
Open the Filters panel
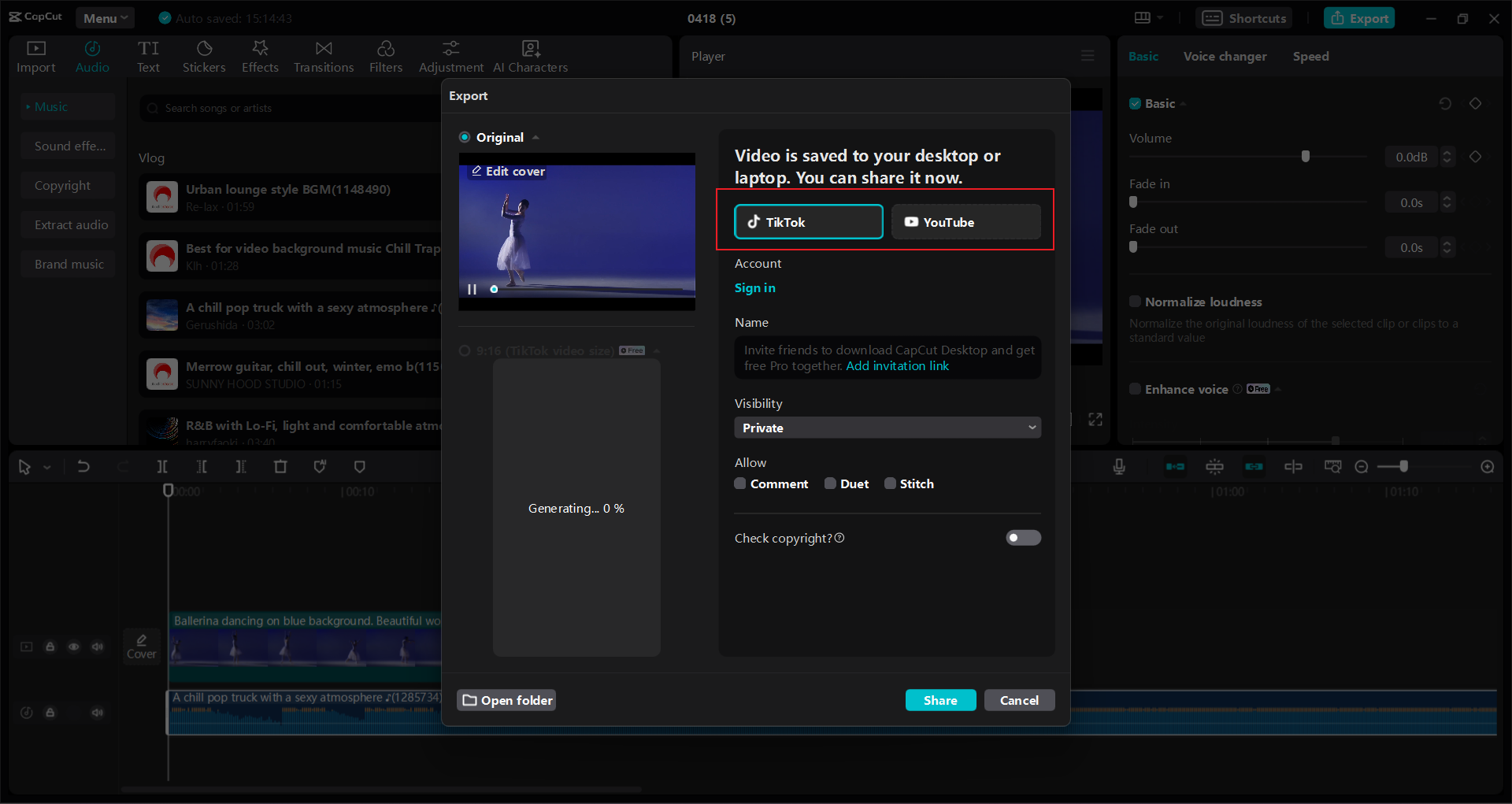tap(386, 57)
